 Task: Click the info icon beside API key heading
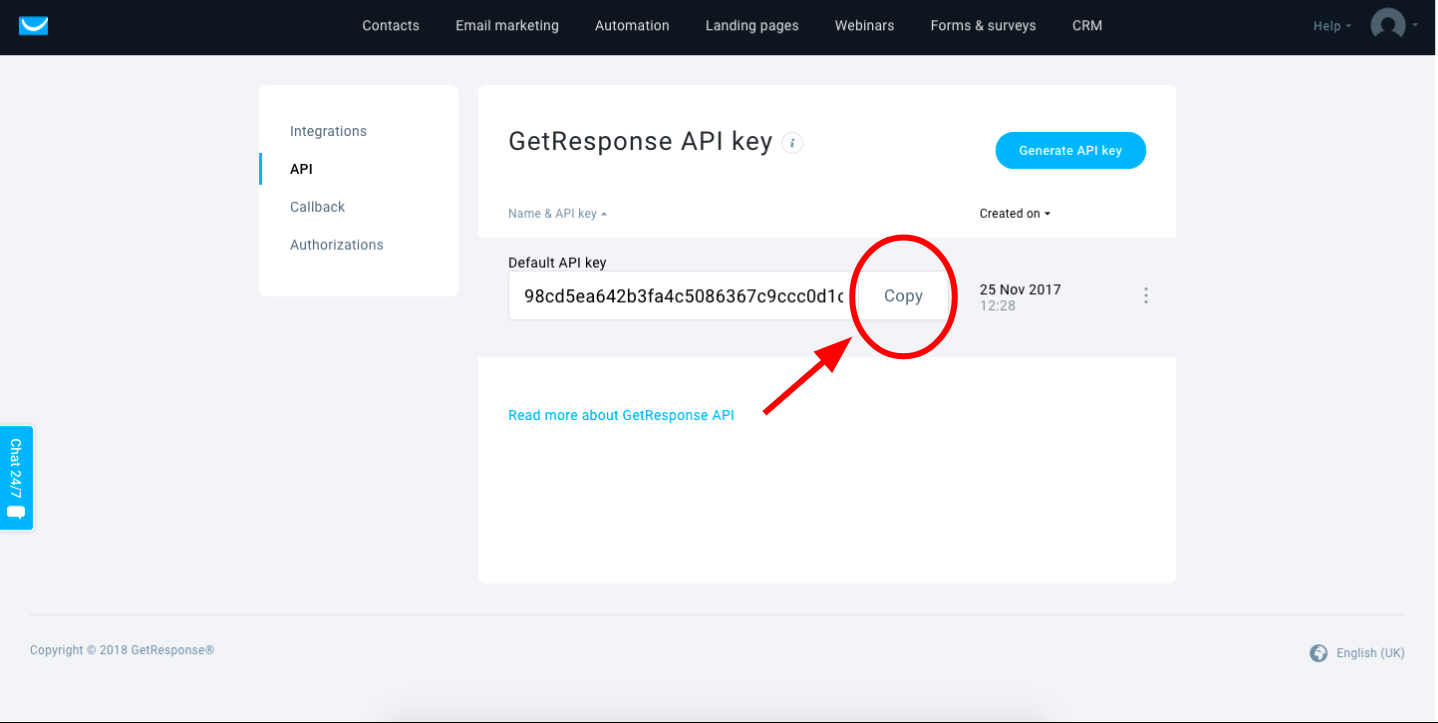pos(792,143)
